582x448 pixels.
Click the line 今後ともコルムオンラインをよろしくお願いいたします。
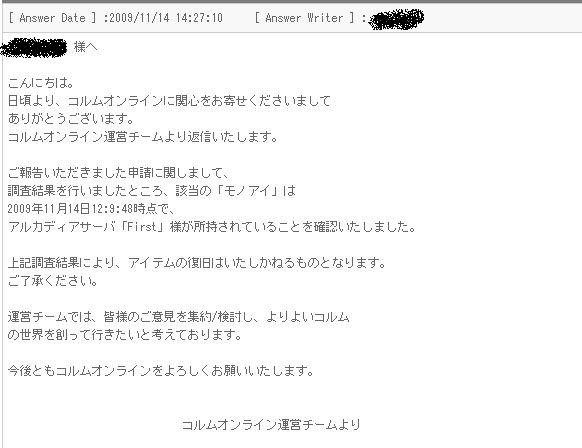pos(161,370)
